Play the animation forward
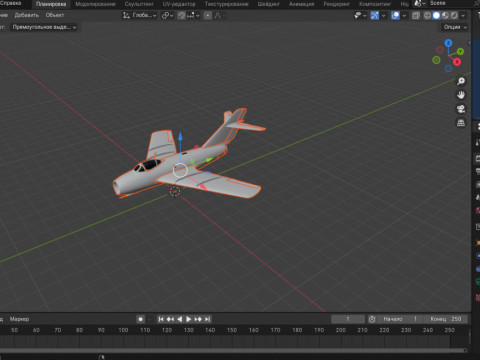Viewport: 480px width, 360px height. [x=189, y=319]
